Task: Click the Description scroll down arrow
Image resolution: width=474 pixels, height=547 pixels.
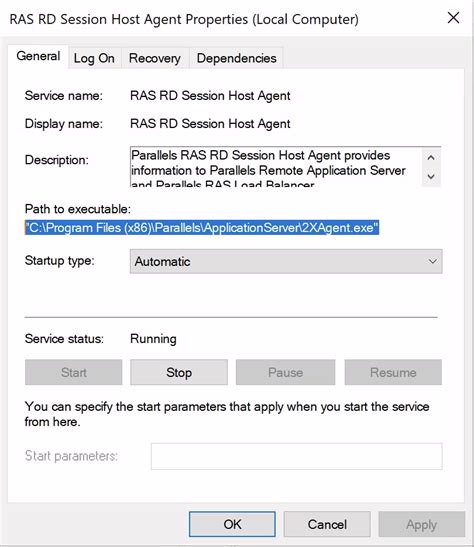Action: coord(431,177)
